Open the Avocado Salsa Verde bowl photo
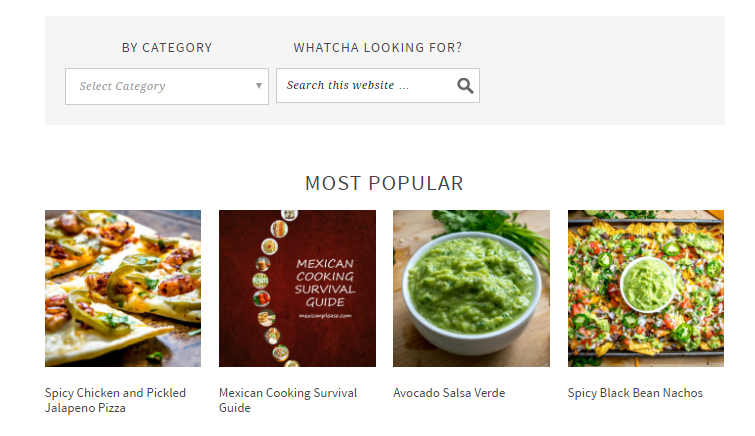The image size is (755, 436). [x=471, y=288]
